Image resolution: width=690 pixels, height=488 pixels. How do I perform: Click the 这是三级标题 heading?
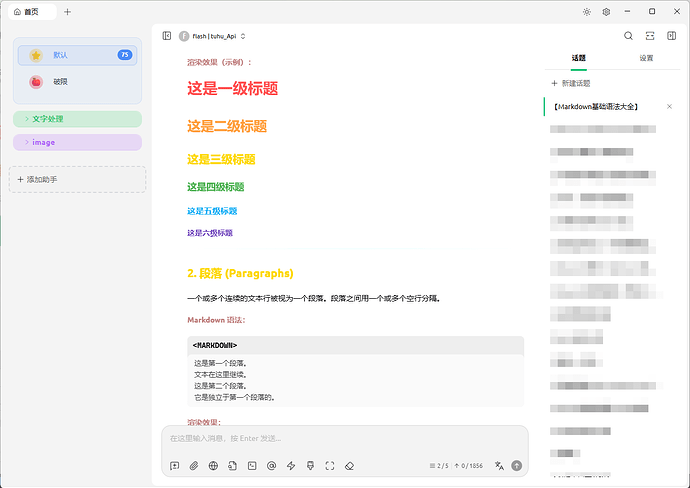pos(221,159)
